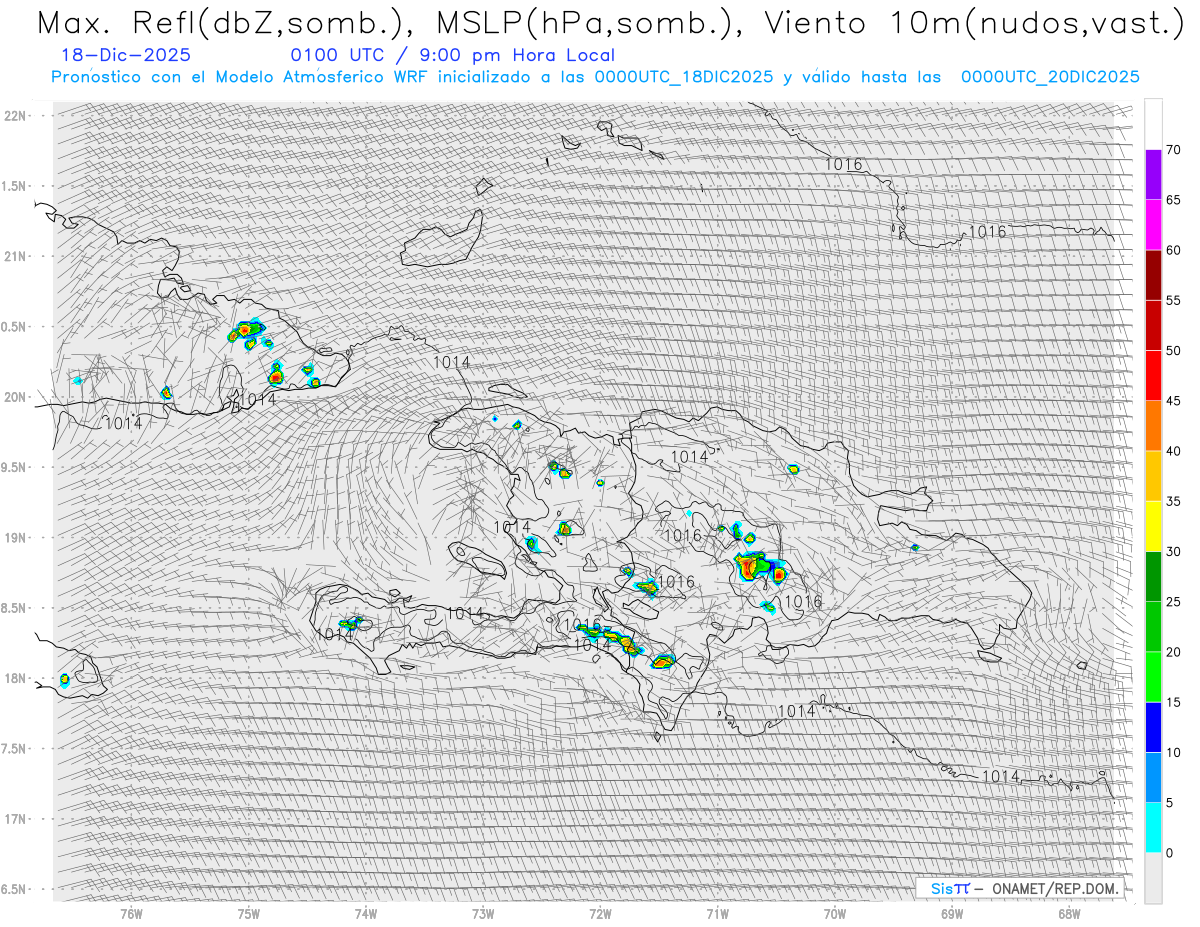
Task: Click the '18N' latitude label
Action: point(15,678)
